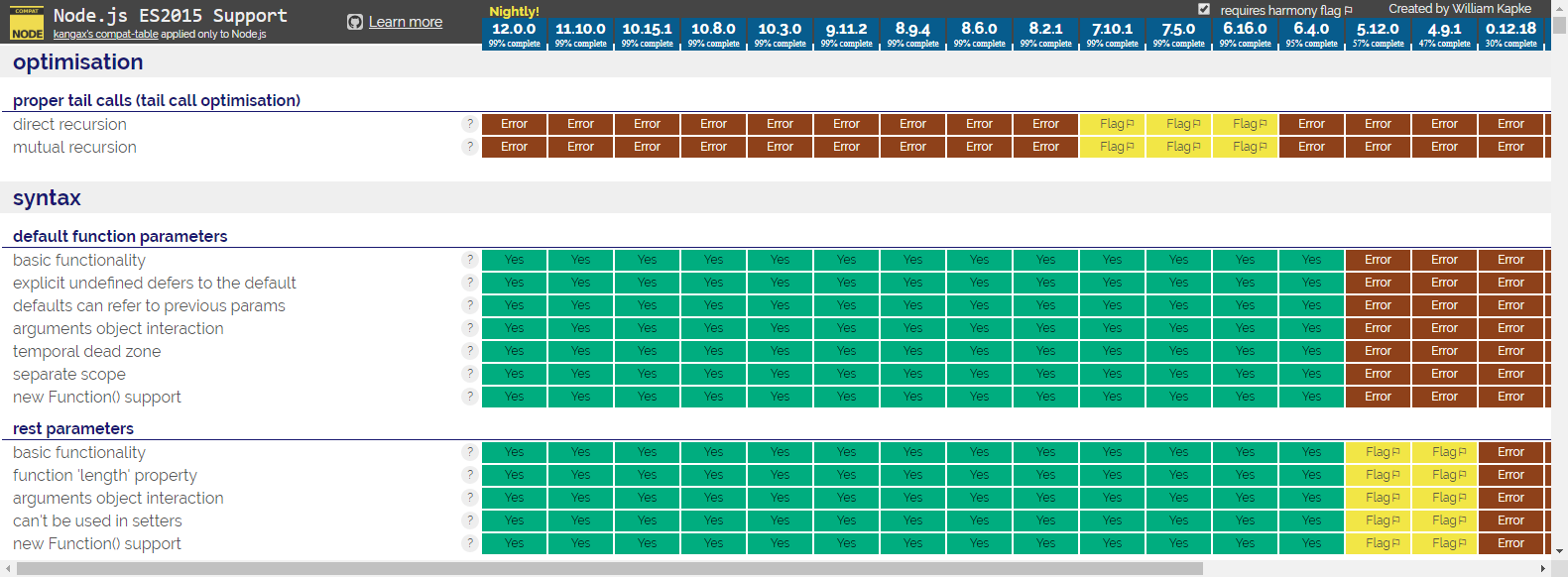Click the optimisation section heading
1568x577 pixels.
[78, 61]
